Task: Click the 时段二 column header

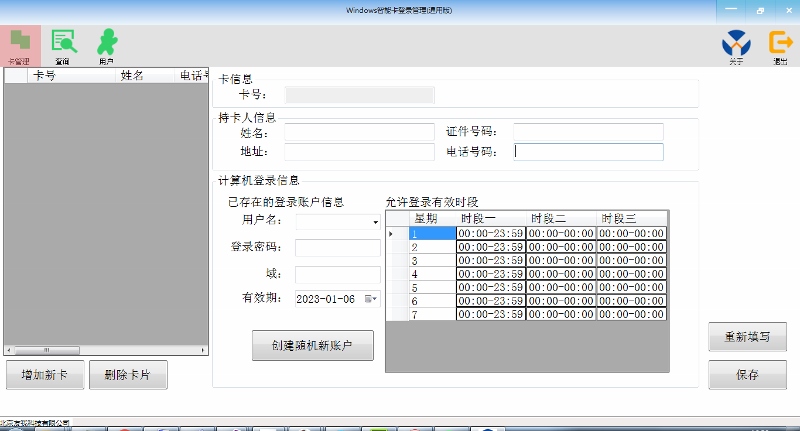Action: [x=561, y=219]
